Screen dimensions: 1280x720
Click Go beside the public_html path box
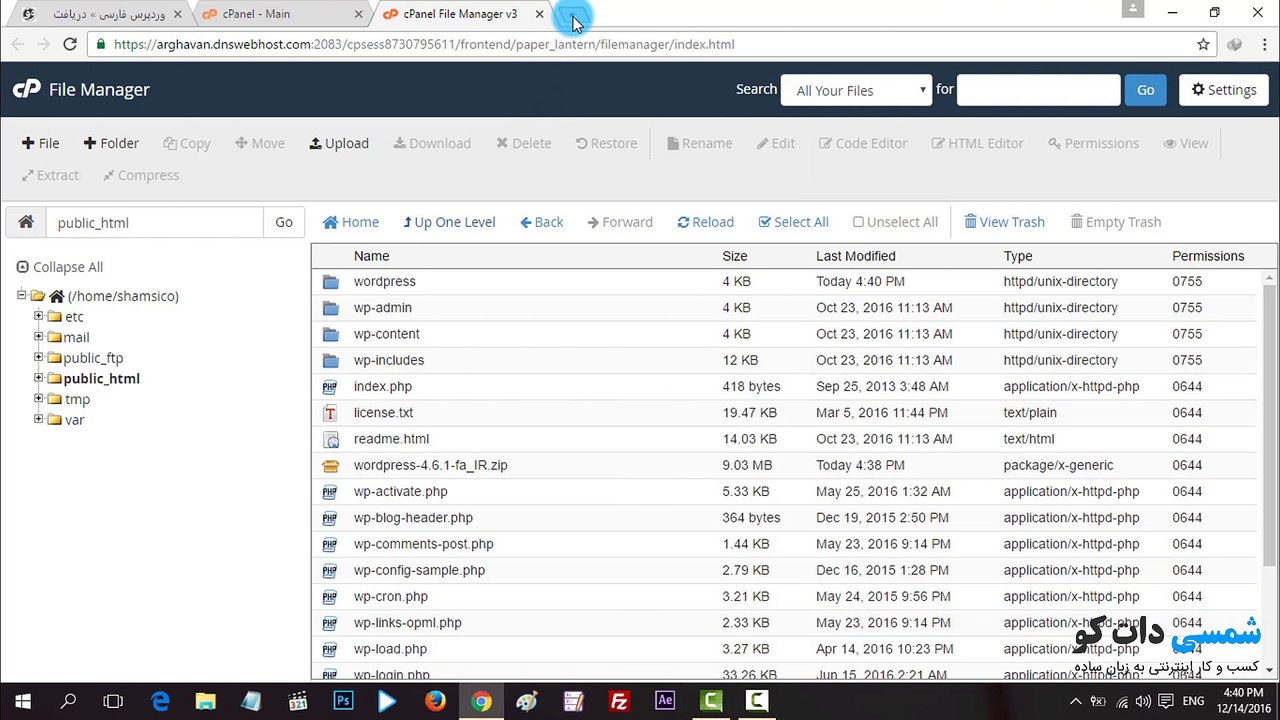pyautogui.click(x=284, y=222)
